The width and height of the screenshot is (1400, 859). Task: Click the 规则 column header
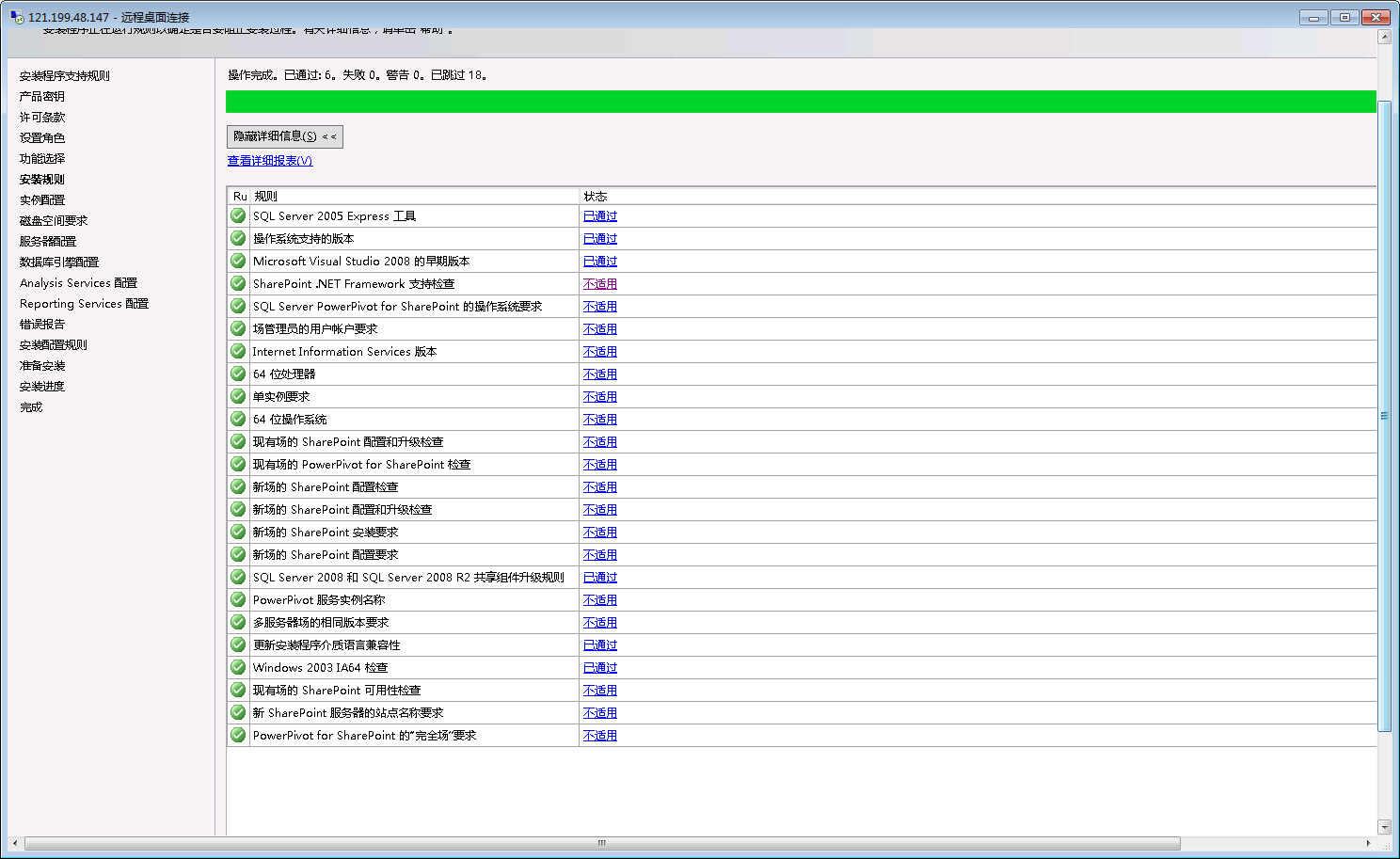tap(414, 197)
